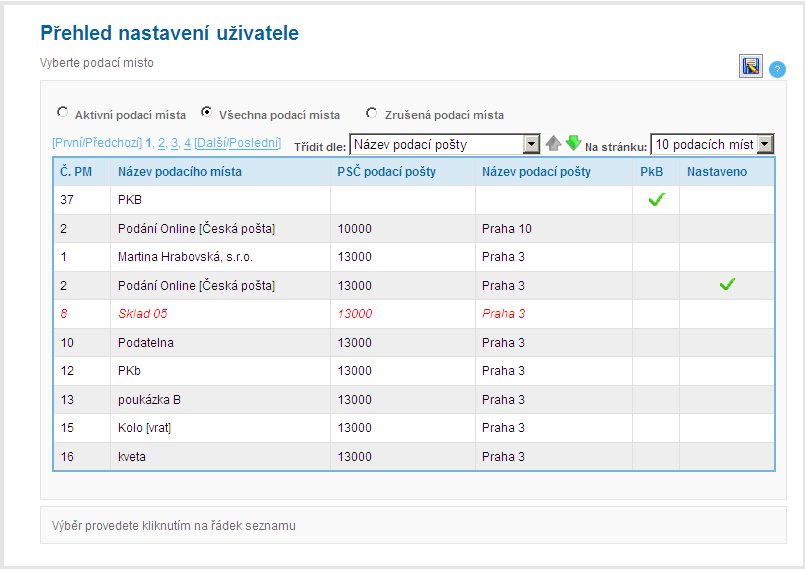Select the 'Podatelna' row in the list
Image resolution: width=805 pixels, height=569 pixels.
[x=145, y=343]
